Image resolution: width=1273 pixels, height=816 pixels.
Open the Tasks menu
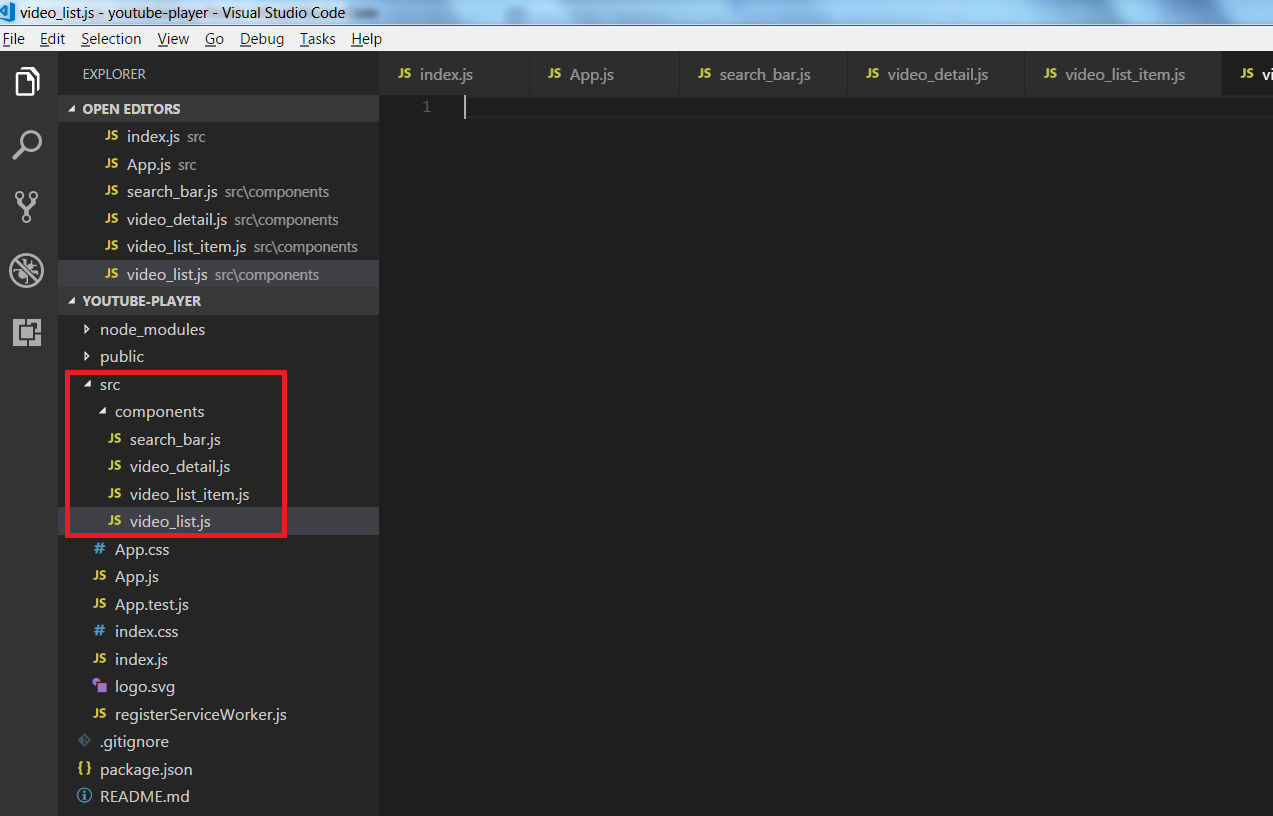[x=317, y=39]
